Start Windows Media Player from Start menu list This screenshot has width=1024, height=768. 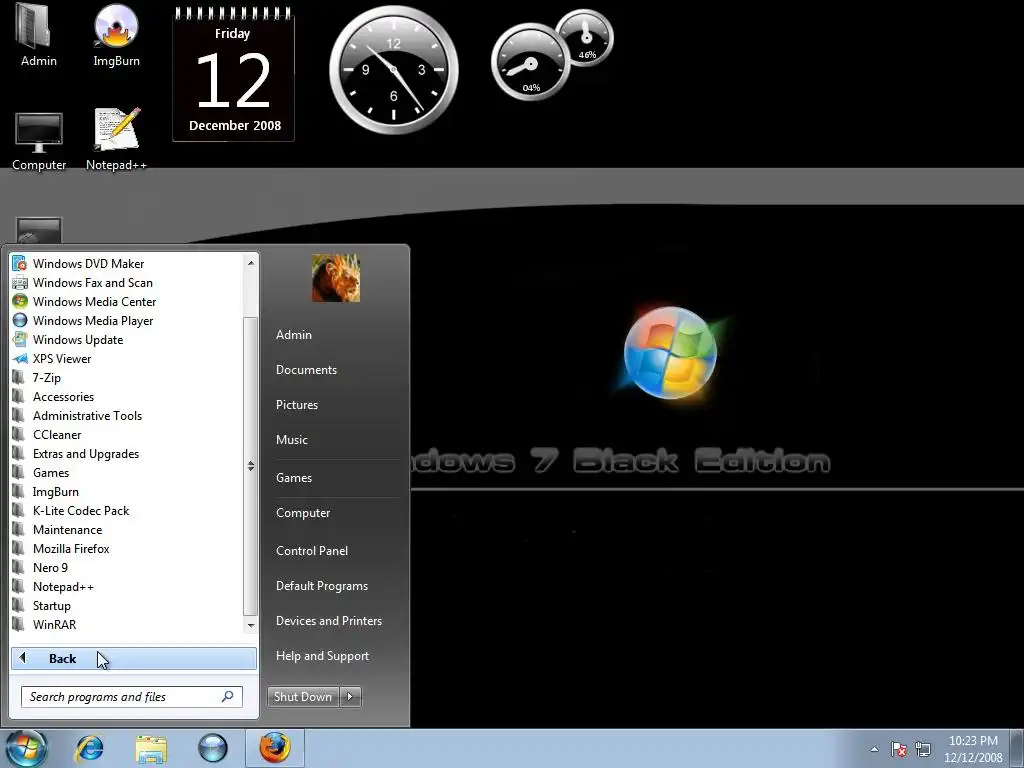[83, 321]
